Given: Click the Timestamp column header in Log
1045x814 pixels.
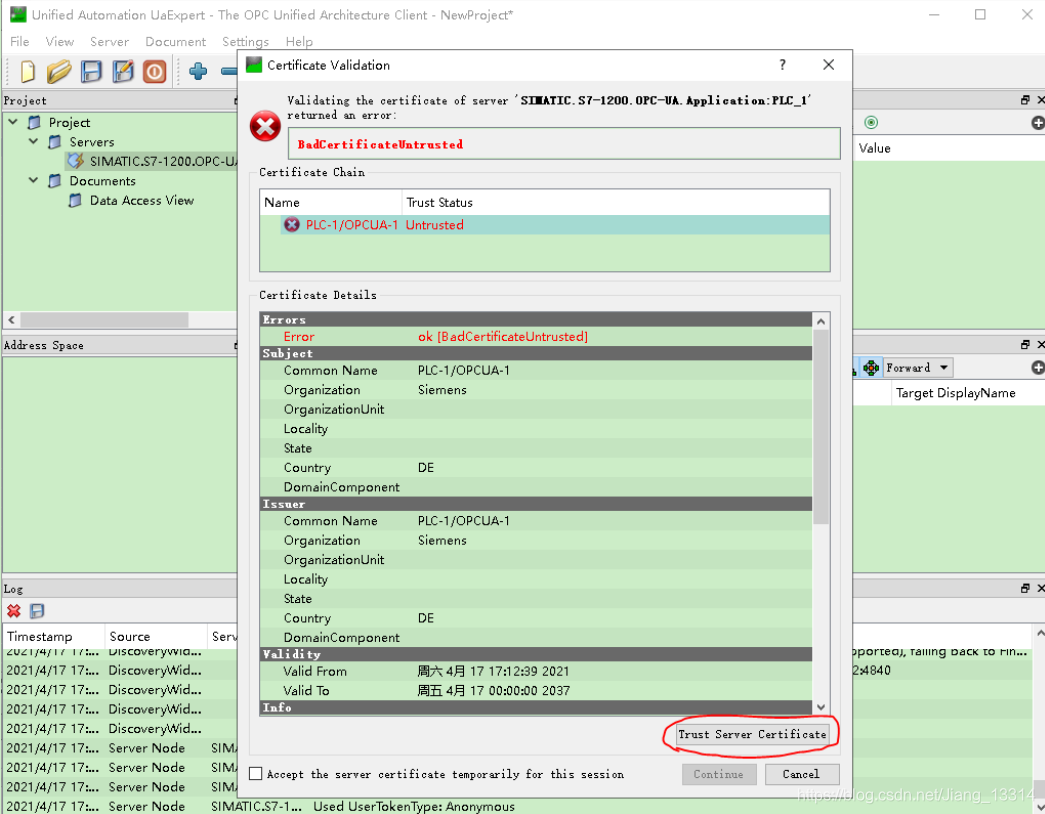Looking at the screenshot, I should coord(54,637).
